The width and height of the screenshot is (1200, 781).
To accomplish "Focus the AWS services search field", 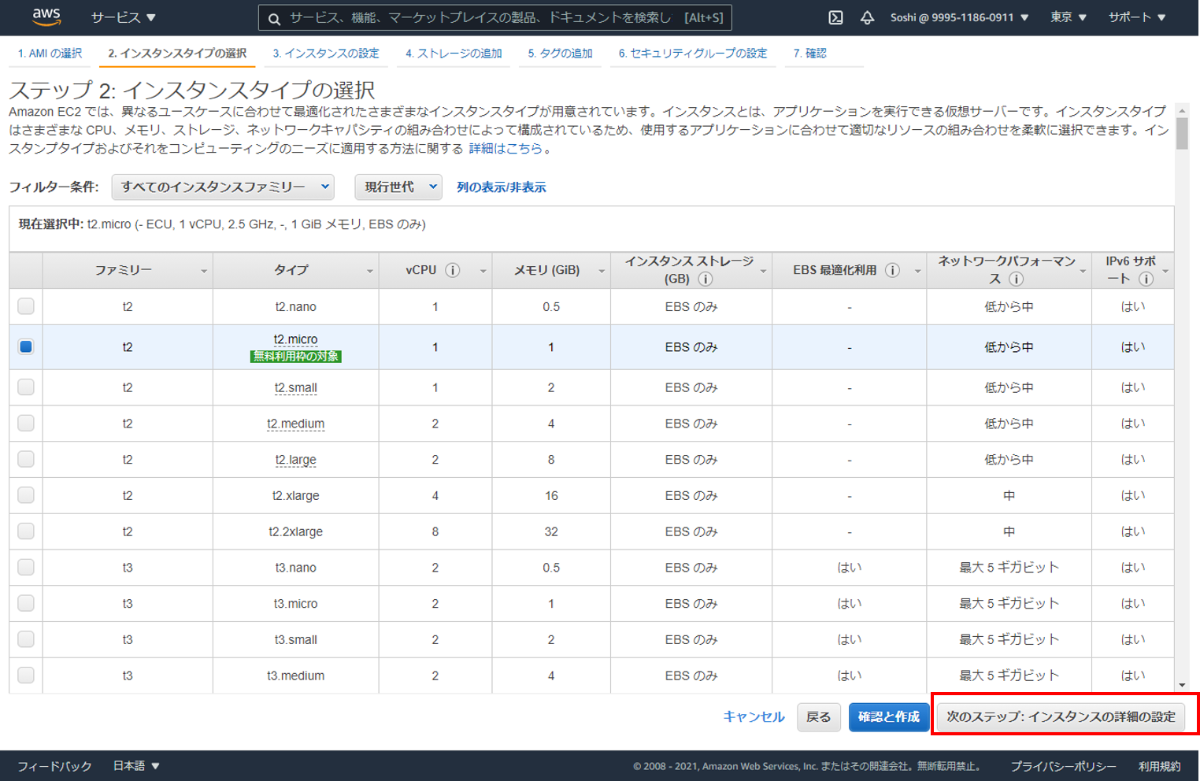I will pyautogui.click(x=495, y=18).
